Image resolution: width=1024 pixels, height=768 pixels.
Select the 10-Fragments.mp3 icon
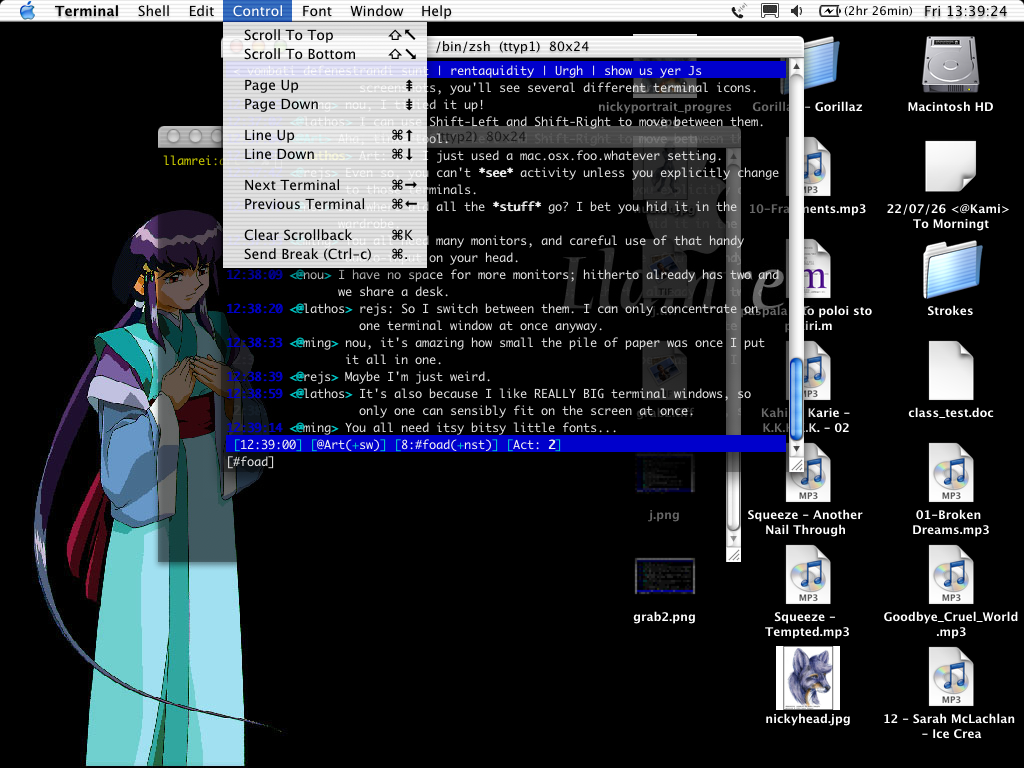[816, 167]
